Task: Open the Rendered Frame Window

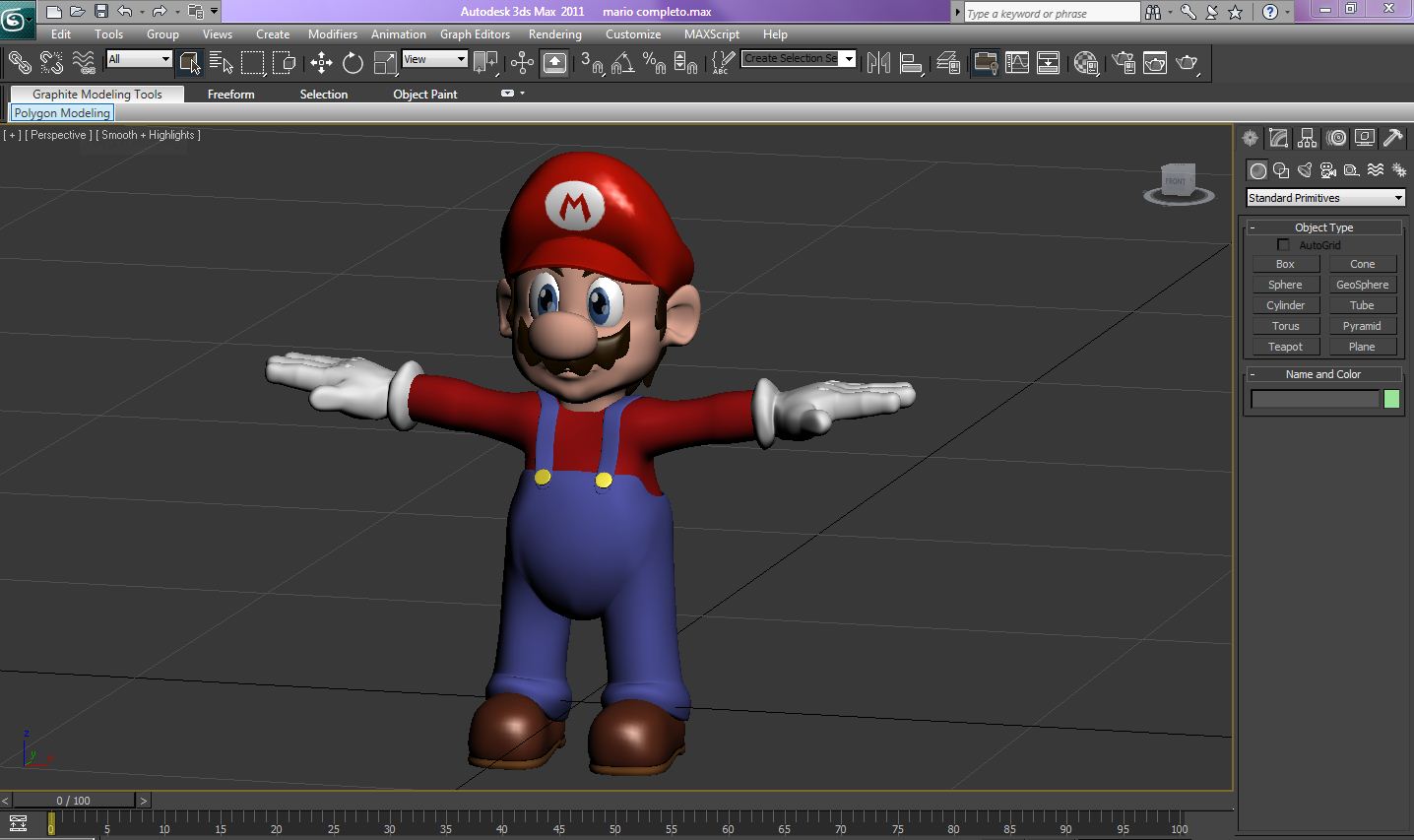Action: tap(1155, 63)
